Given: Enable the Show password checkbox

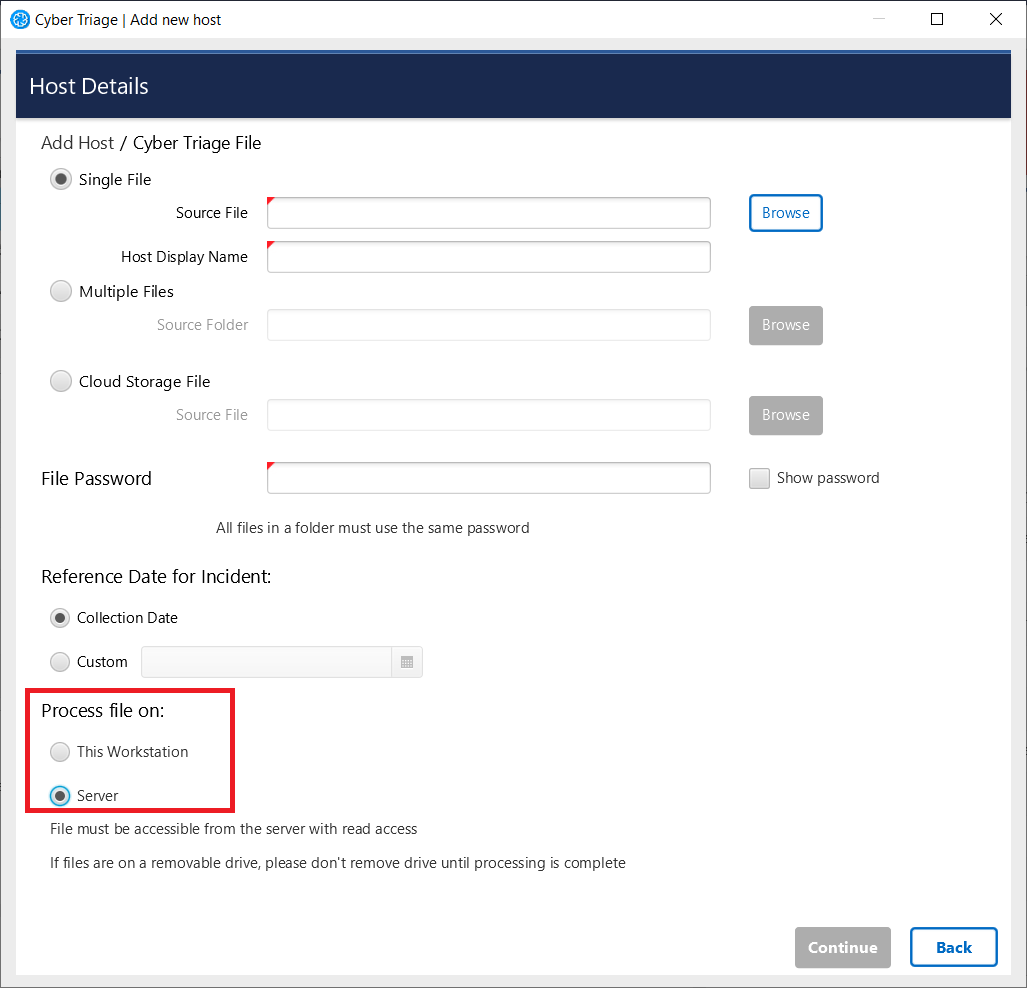Looking at the screenshot, I should (x=759, y=478).
